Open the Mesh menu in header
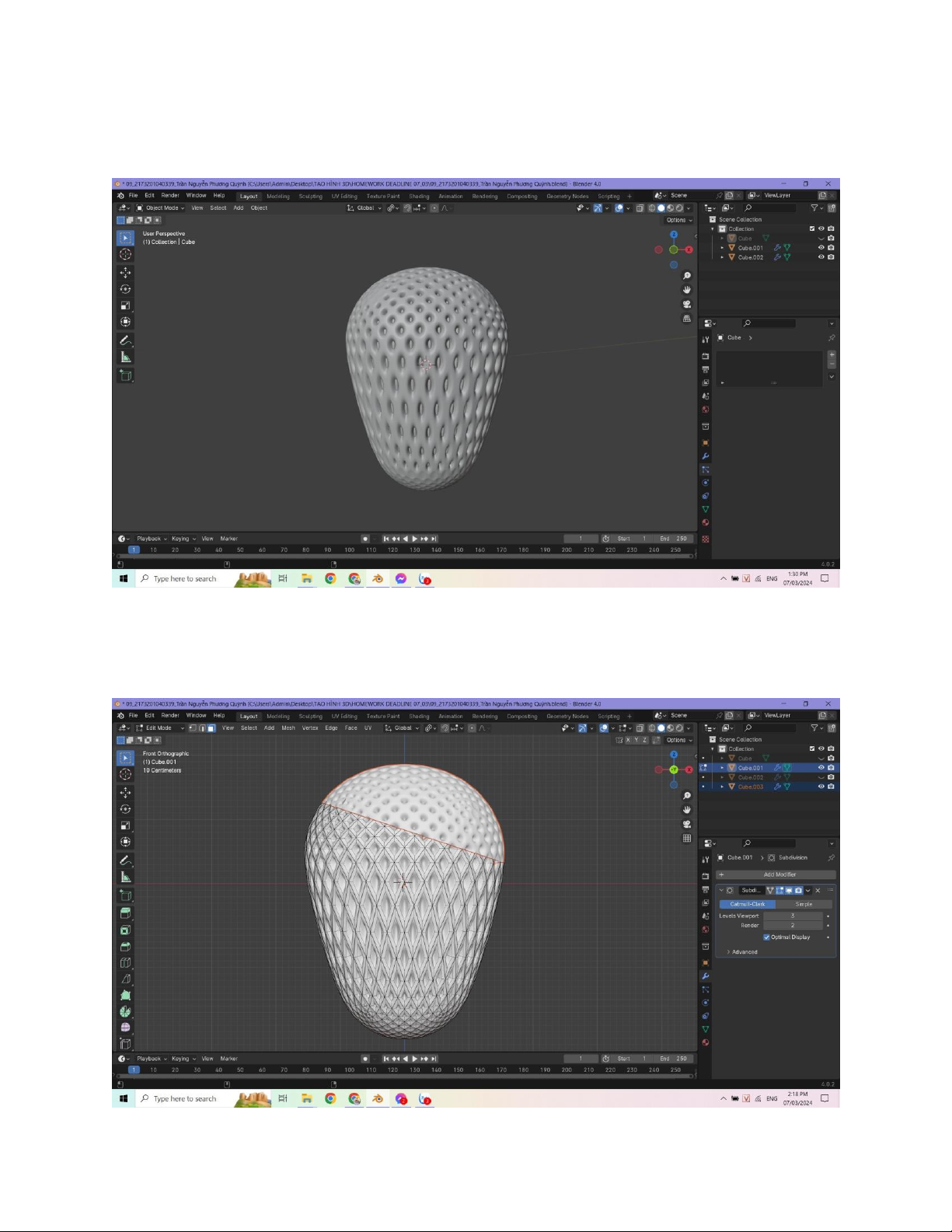 pos(288,728)
